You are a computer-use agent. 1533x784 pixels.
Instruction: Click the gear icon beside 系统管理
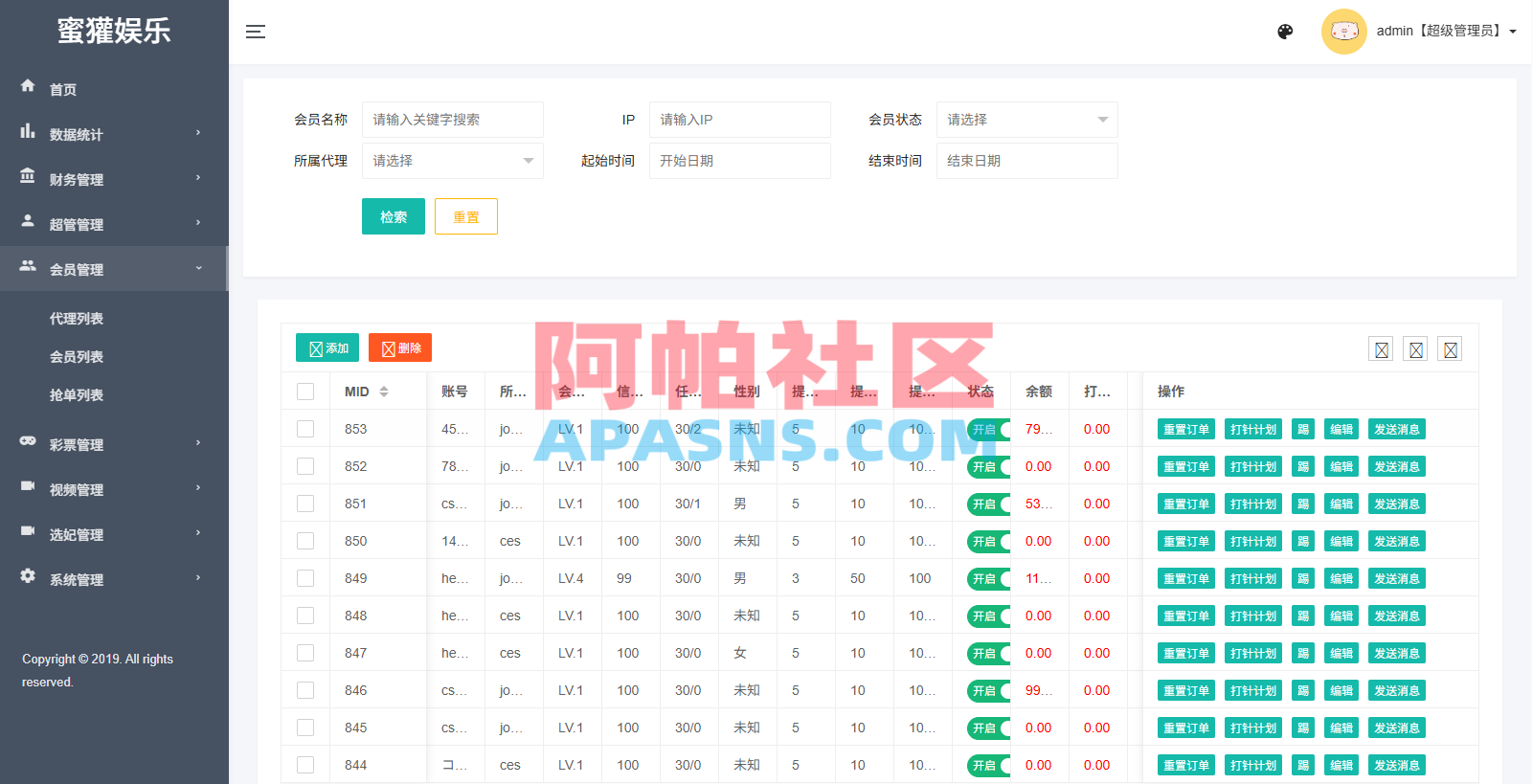click(x=28, y=576)
